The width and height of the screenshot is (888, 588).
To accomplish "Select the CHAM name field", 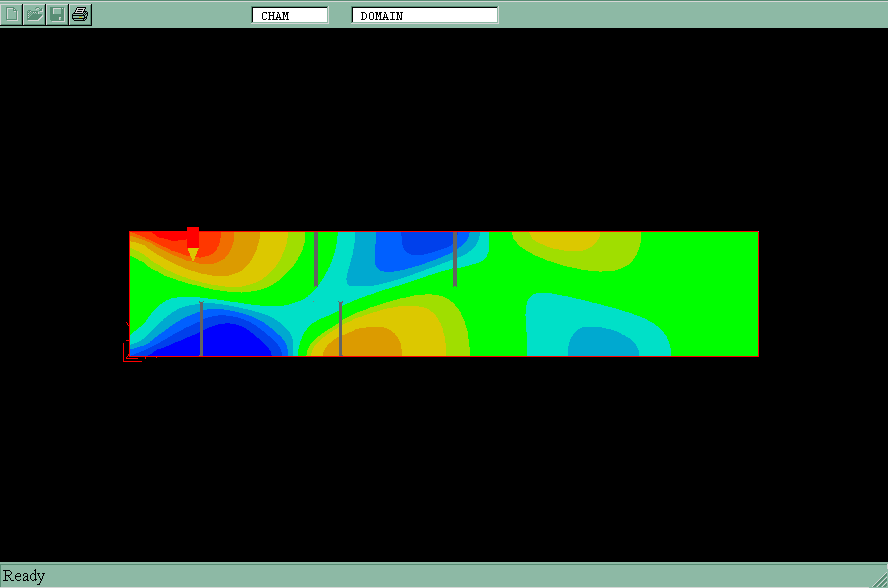I will [x=290, y=15].
